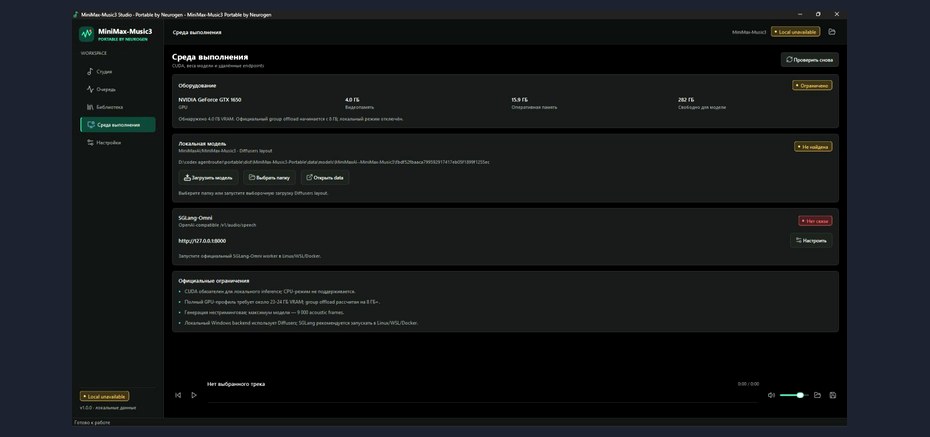Click the Открыть data button
930x437 pixels.
coord(325,177)
